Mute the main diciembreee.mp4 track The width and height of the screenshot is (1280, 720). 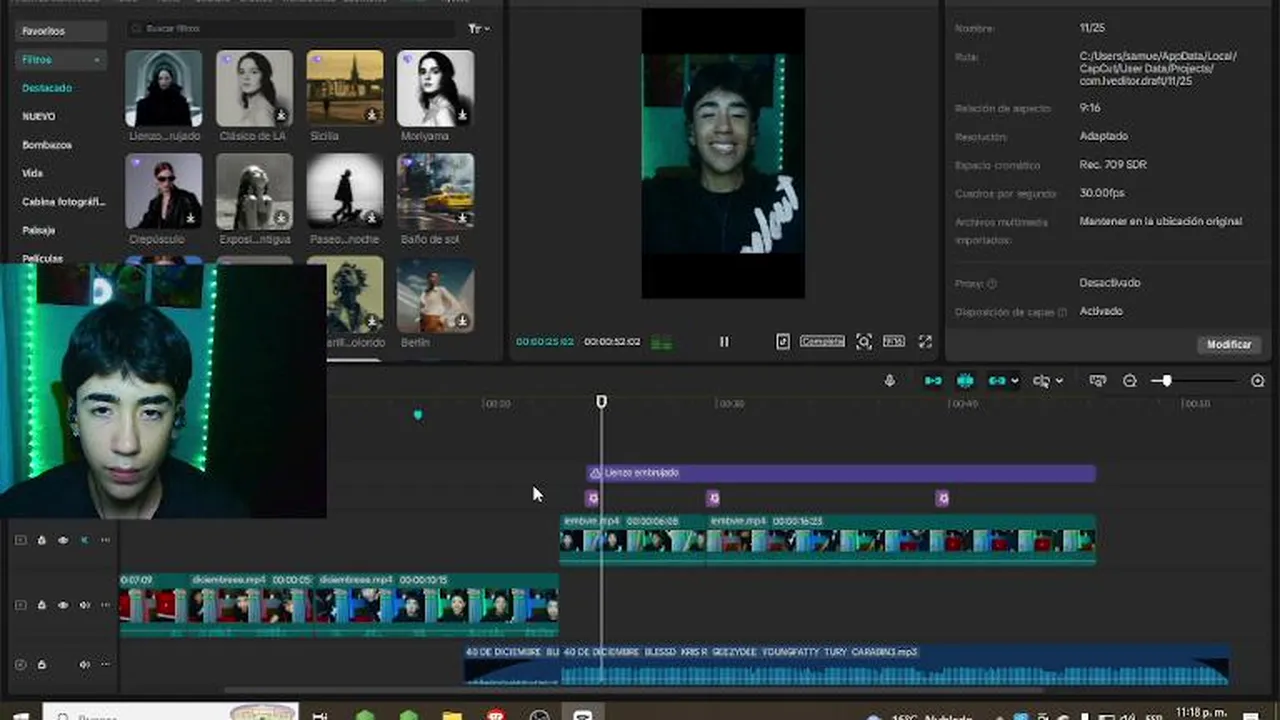tap(84, 606)
